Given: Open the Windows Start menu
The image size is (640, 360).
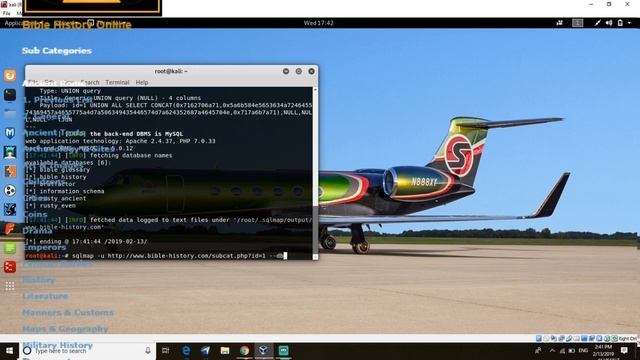Looking at the screenshot, I should (x=9, y=351).
